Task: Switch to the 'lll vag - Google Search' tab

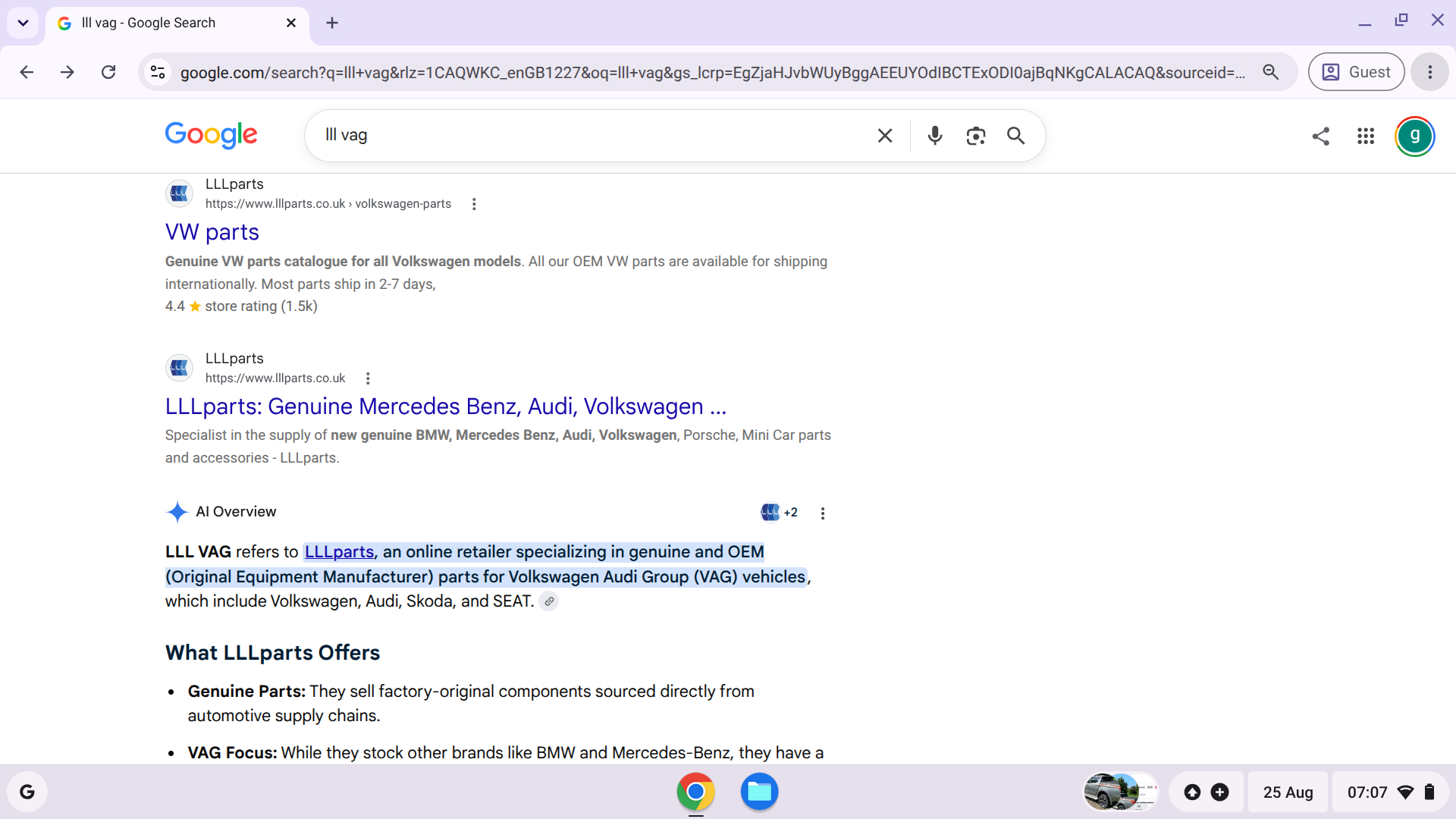Action: click(177, 23)
